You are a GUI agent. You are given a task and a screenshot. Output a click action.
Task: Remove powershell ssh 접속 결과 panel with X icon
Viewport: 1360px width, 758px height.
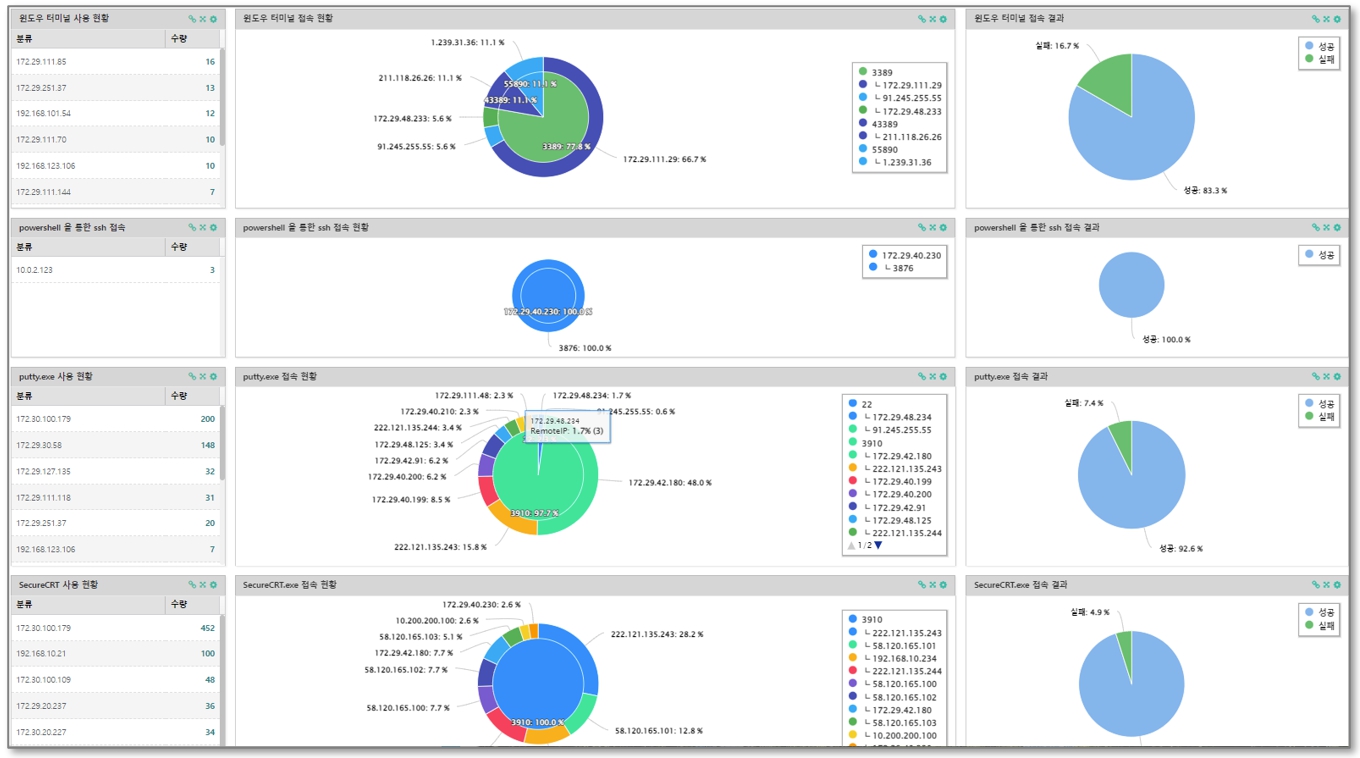click(1327, 228)
